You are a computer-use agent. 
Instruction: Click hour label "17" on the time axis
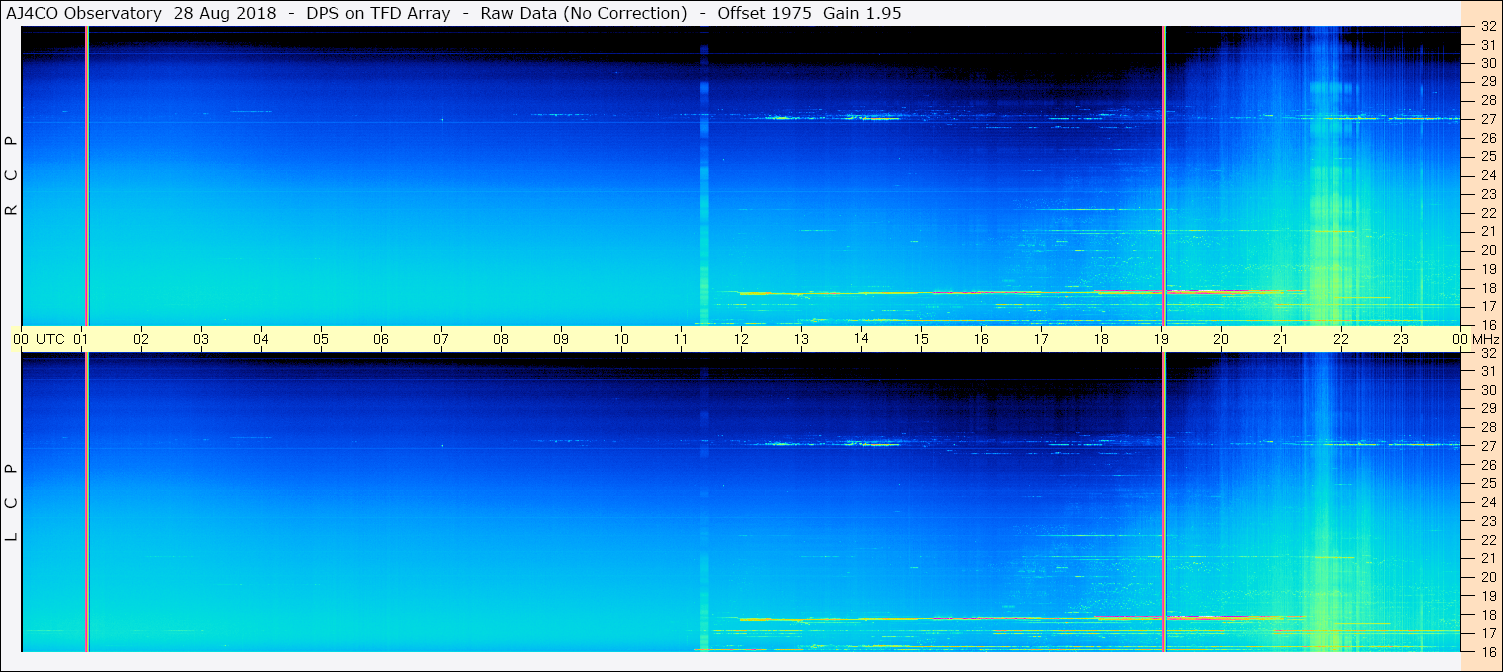coord(1041,339)
